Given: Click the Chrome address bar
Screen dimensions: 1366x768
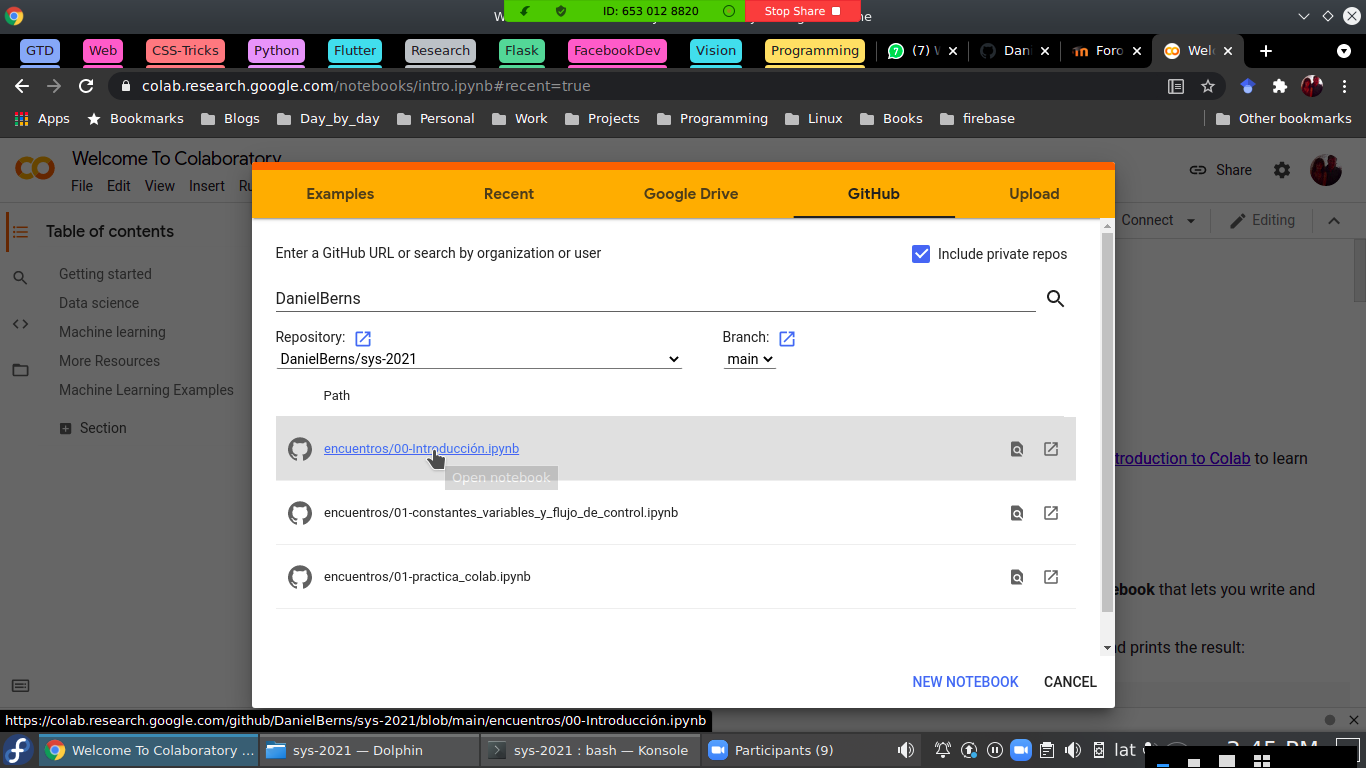Looking at the screenshot, I should pyautogui.click(x=640, y=86).
